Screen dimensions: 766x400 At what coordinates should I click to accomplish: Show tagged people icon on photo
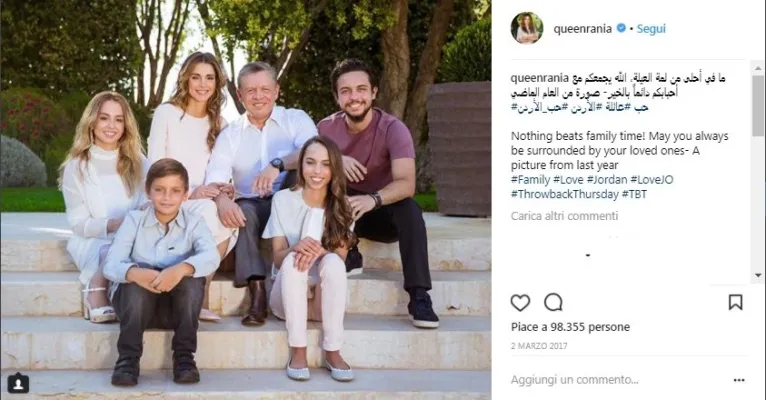pos(18,383)
